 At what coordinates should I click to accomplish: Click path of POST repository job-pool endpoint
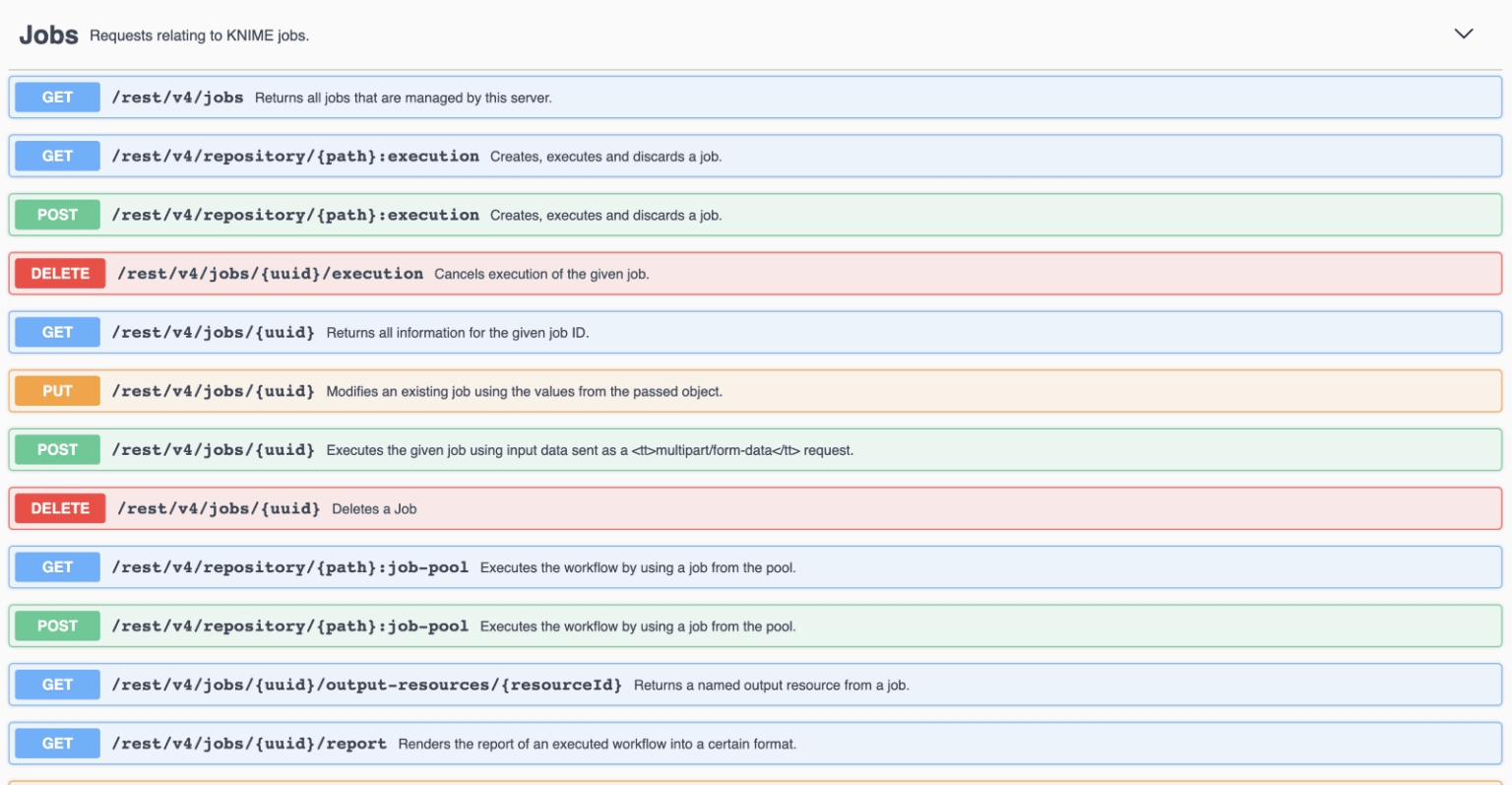click(289, 626)
